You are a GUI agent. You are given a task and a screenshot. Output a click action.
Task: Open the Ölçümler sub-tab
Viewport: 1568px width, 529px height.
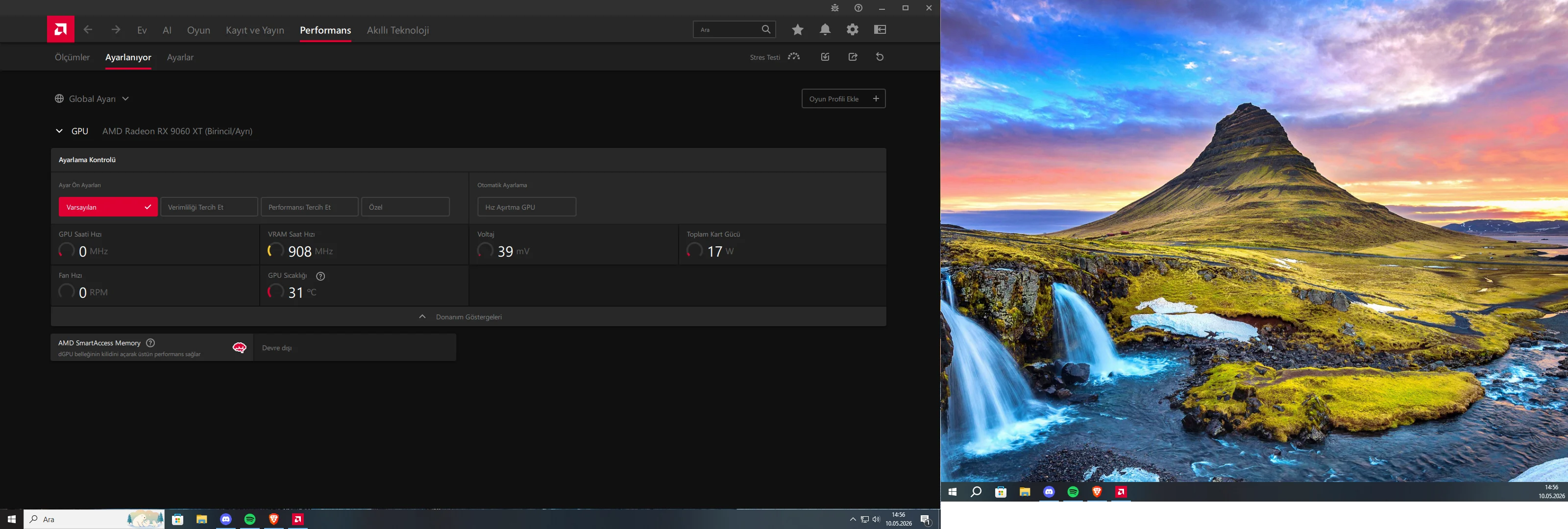[73, 57]
